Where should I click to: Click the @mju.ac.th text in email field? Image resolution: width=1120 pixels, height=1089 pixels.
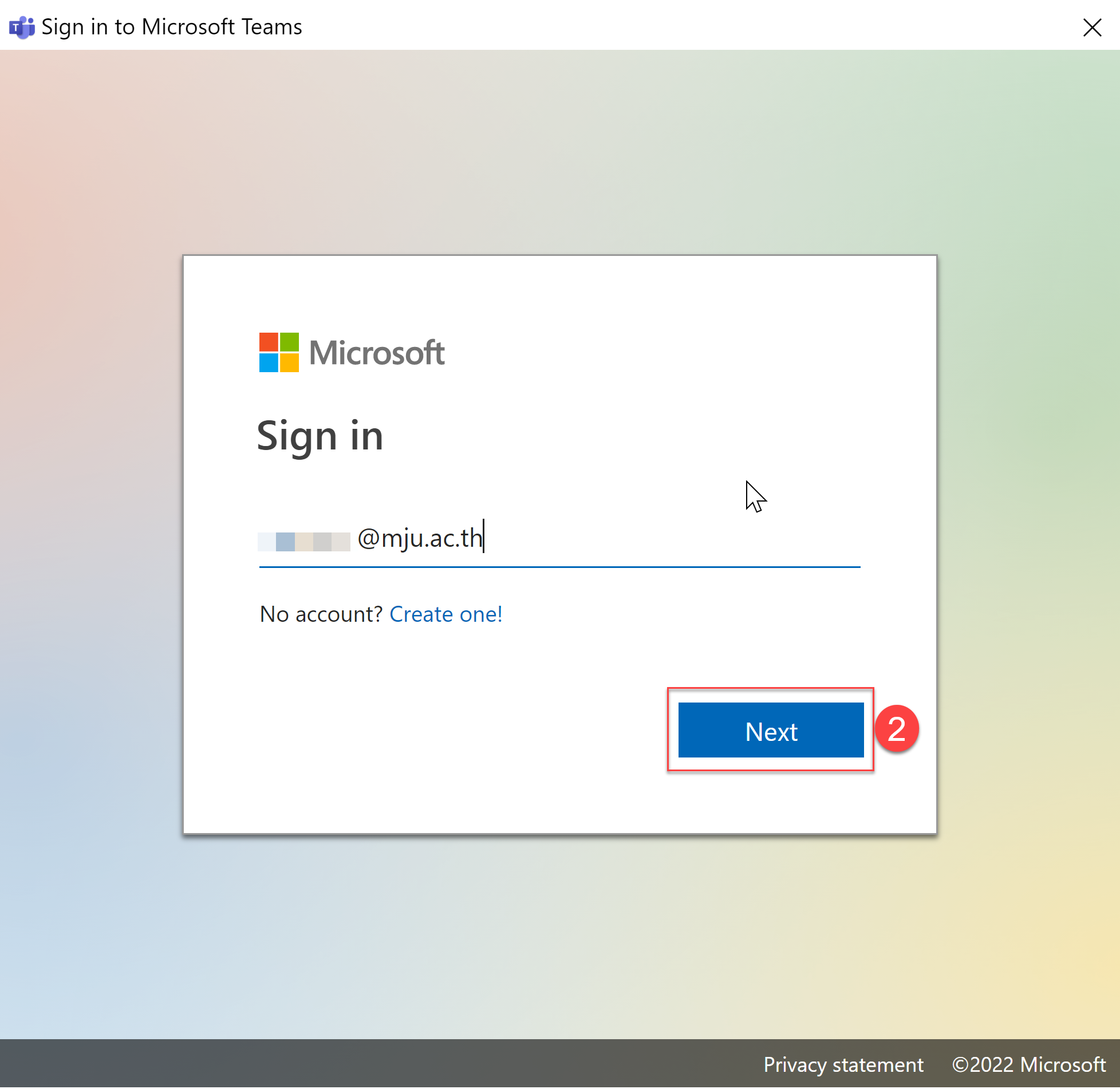[420, 538]
